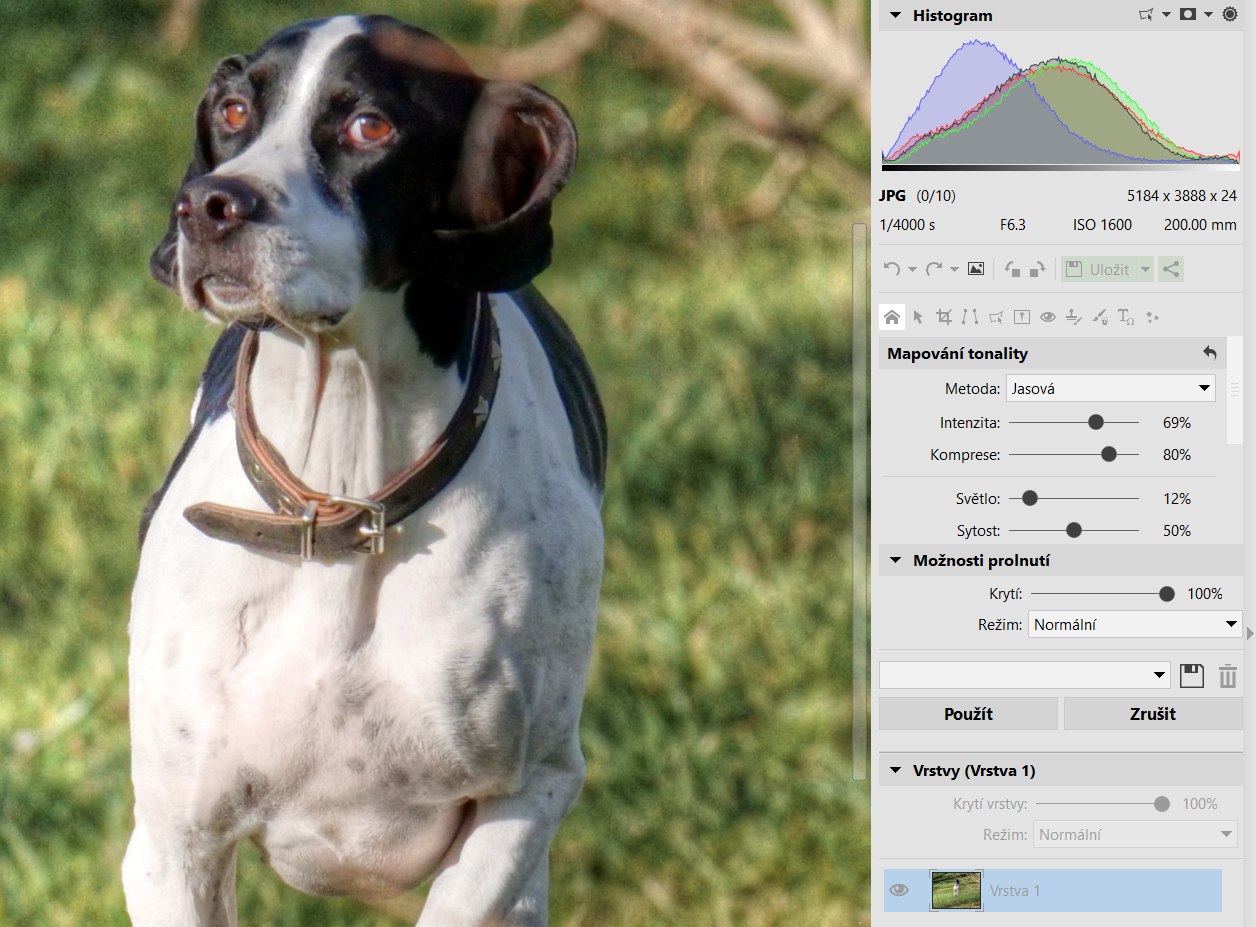Click the redo arrow icon

pos(934,269)
